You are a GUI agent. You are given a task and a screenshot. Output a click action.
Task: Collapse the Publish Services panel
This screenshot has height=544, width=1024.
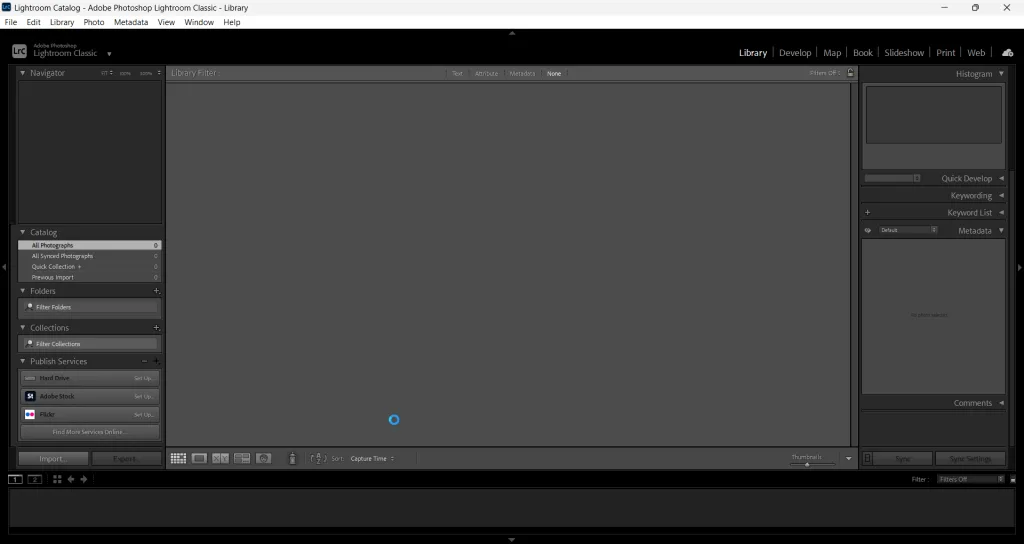[x=23, y=361]
